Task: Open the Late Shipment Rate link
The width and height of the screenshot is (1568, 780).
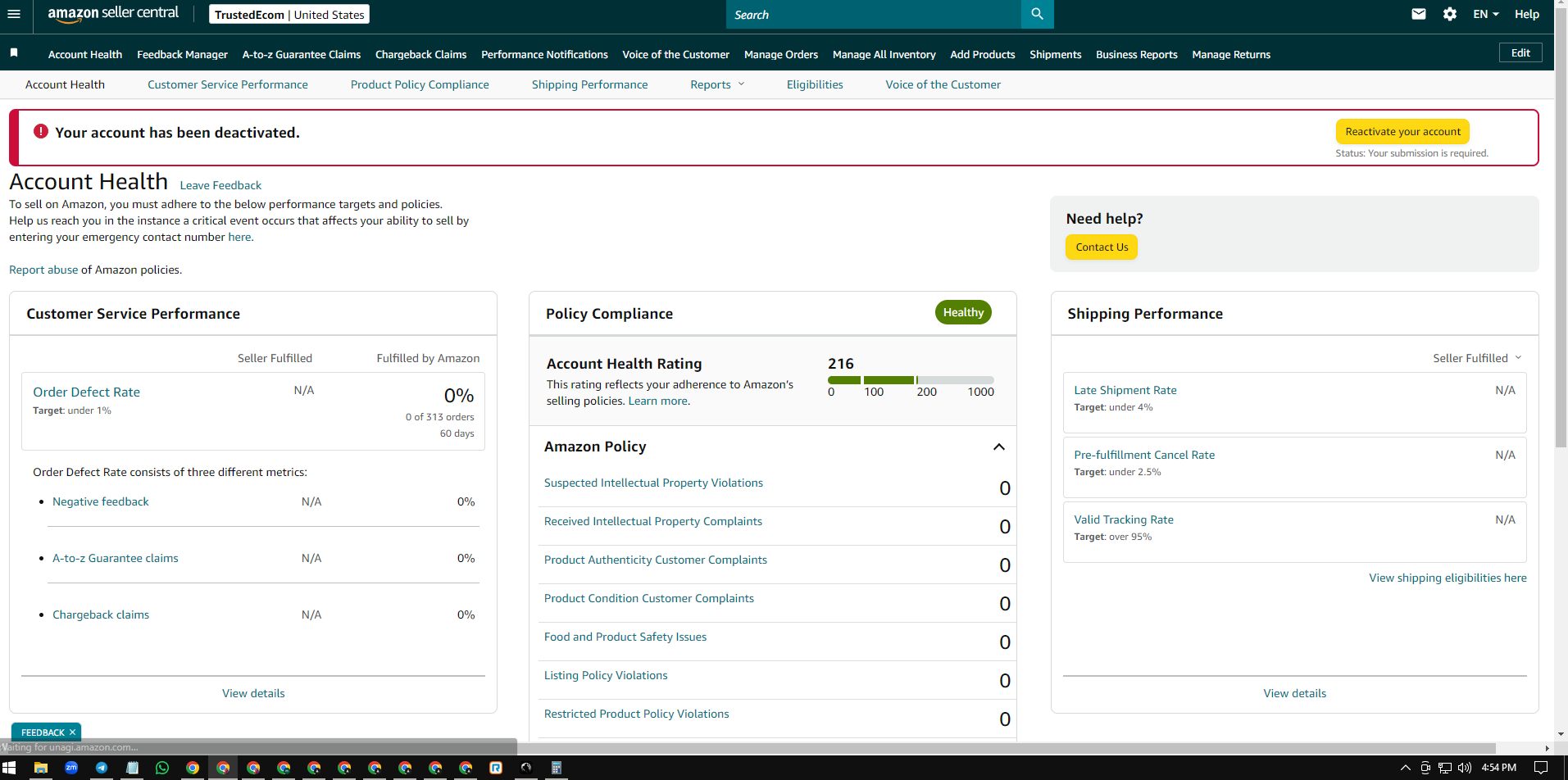Action: (x=1125, y=390)
